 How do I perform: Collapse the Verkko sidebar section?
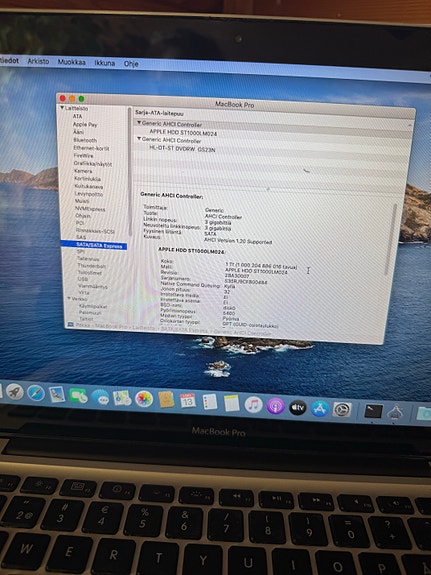click(69, 299)
